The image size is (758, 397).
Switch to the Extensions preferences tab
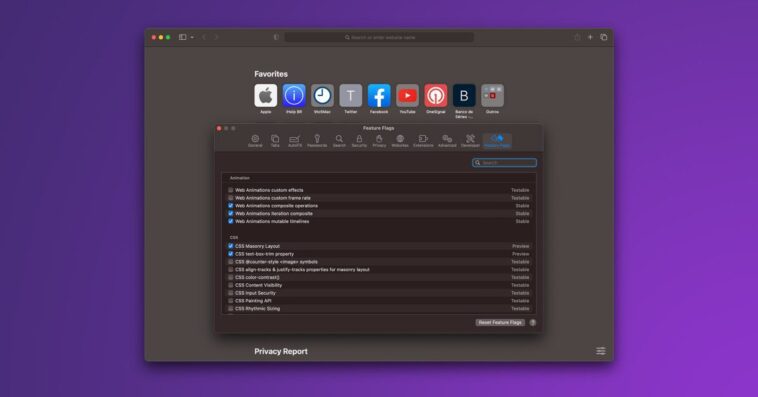coord(423,141)
